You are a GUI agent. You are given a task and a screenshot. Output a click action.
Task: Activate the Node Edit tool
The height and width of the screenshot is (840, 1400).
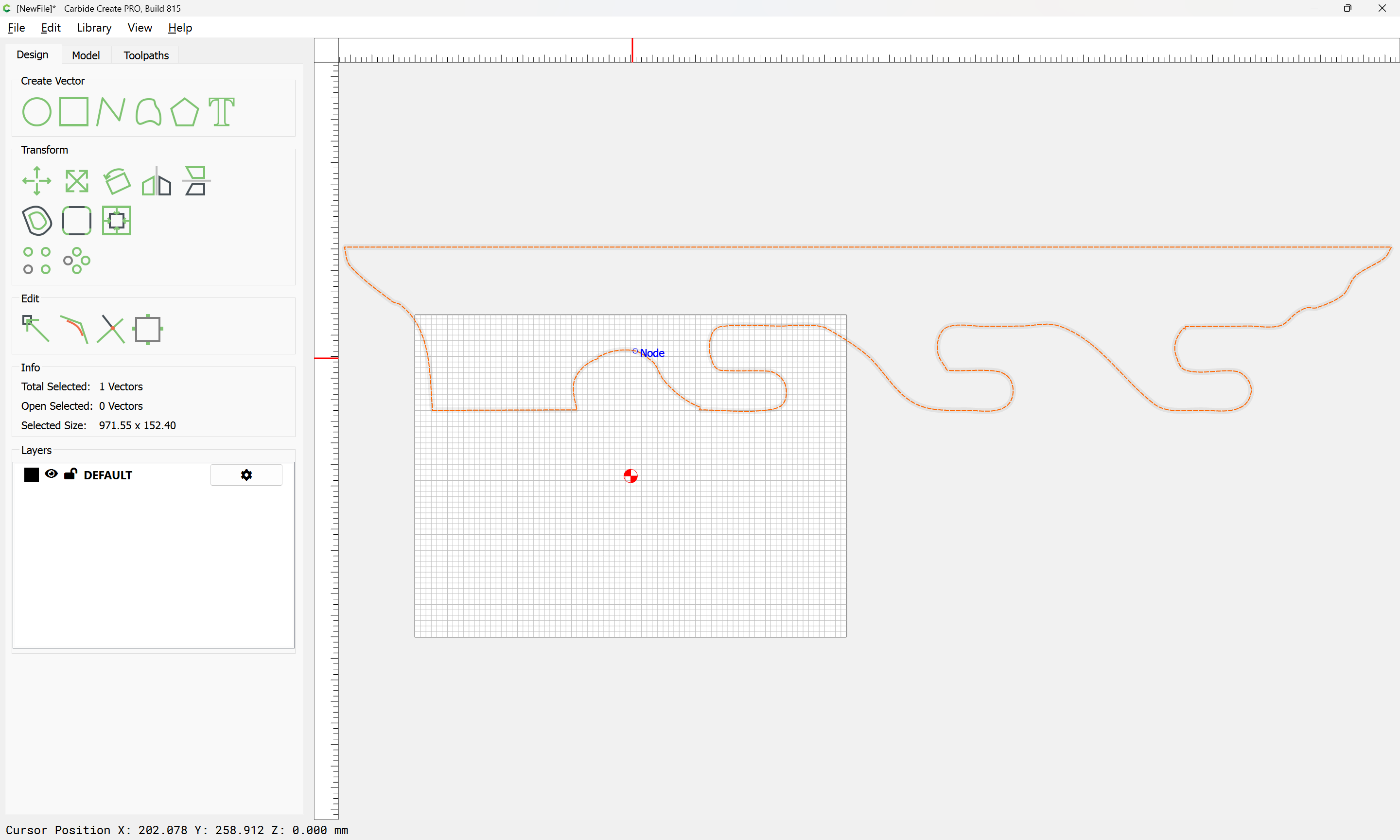pyautogui.click(x=35, y=329)
